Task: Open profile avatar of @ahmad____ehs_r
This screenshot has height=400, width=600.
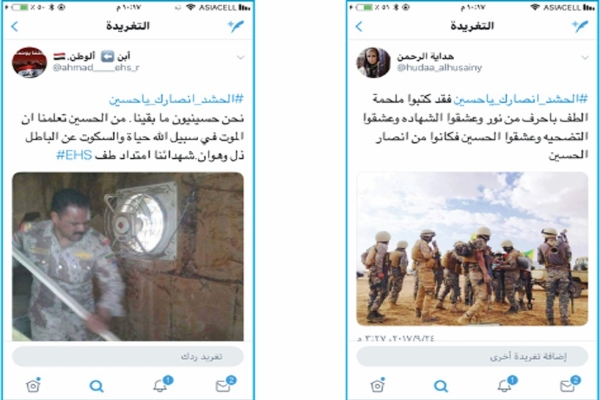Action: pos(29,62)
